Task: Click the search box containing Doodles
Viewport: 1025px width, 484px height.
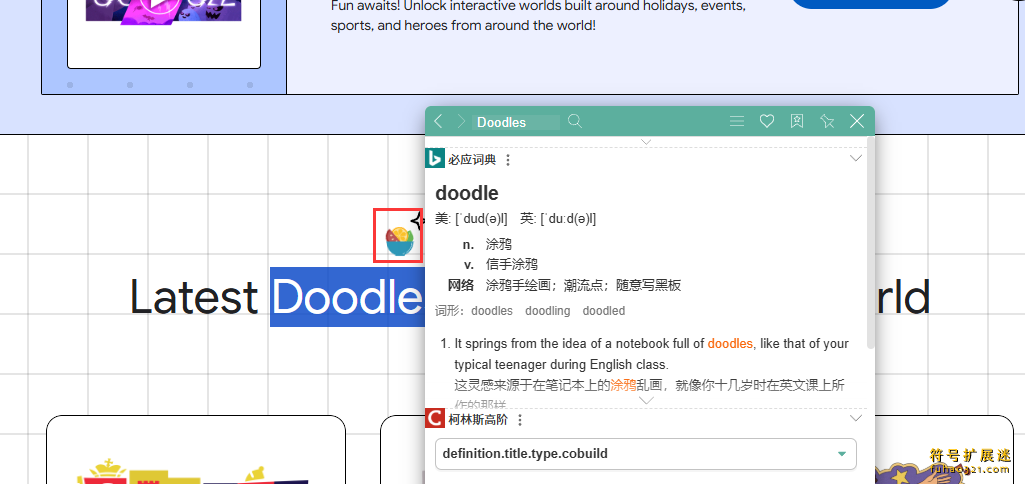Action: point(516,122)
